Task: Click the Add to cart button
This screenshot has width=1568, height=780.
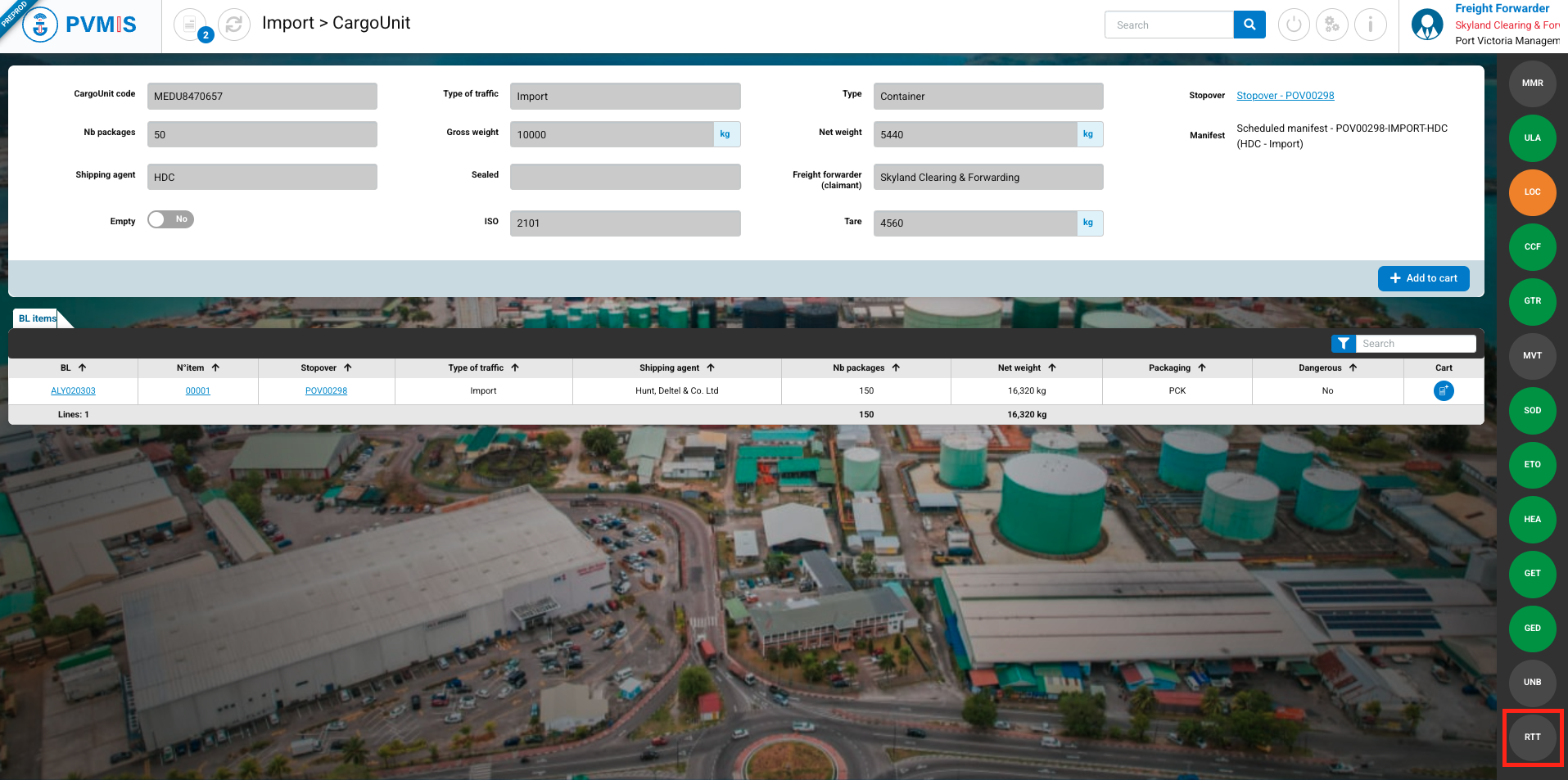Action: click(1423, 278)
